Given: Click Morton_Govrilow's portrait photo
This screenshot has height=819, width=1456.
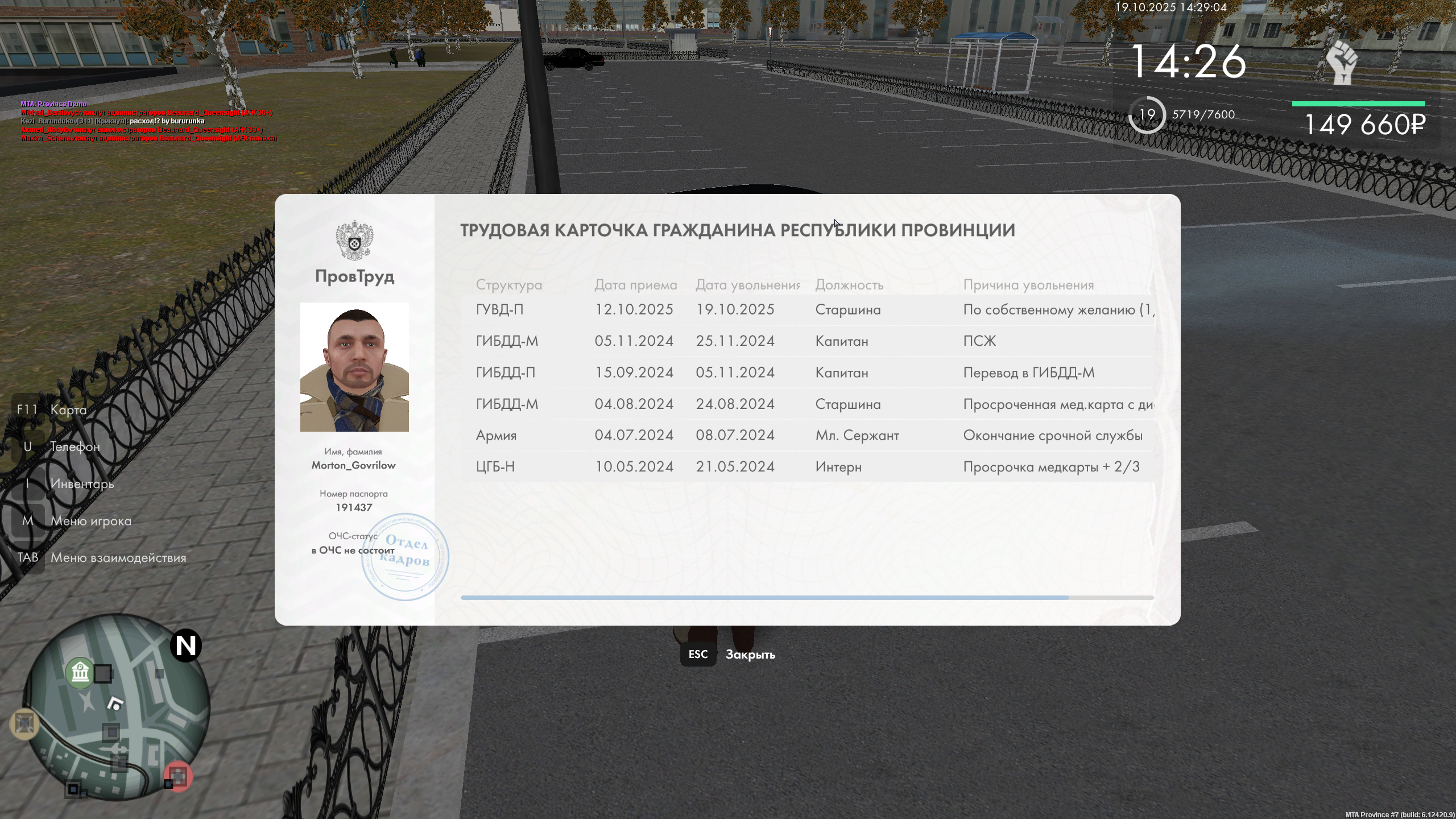Looking at the screenshot, I should [x=354, y=367].
